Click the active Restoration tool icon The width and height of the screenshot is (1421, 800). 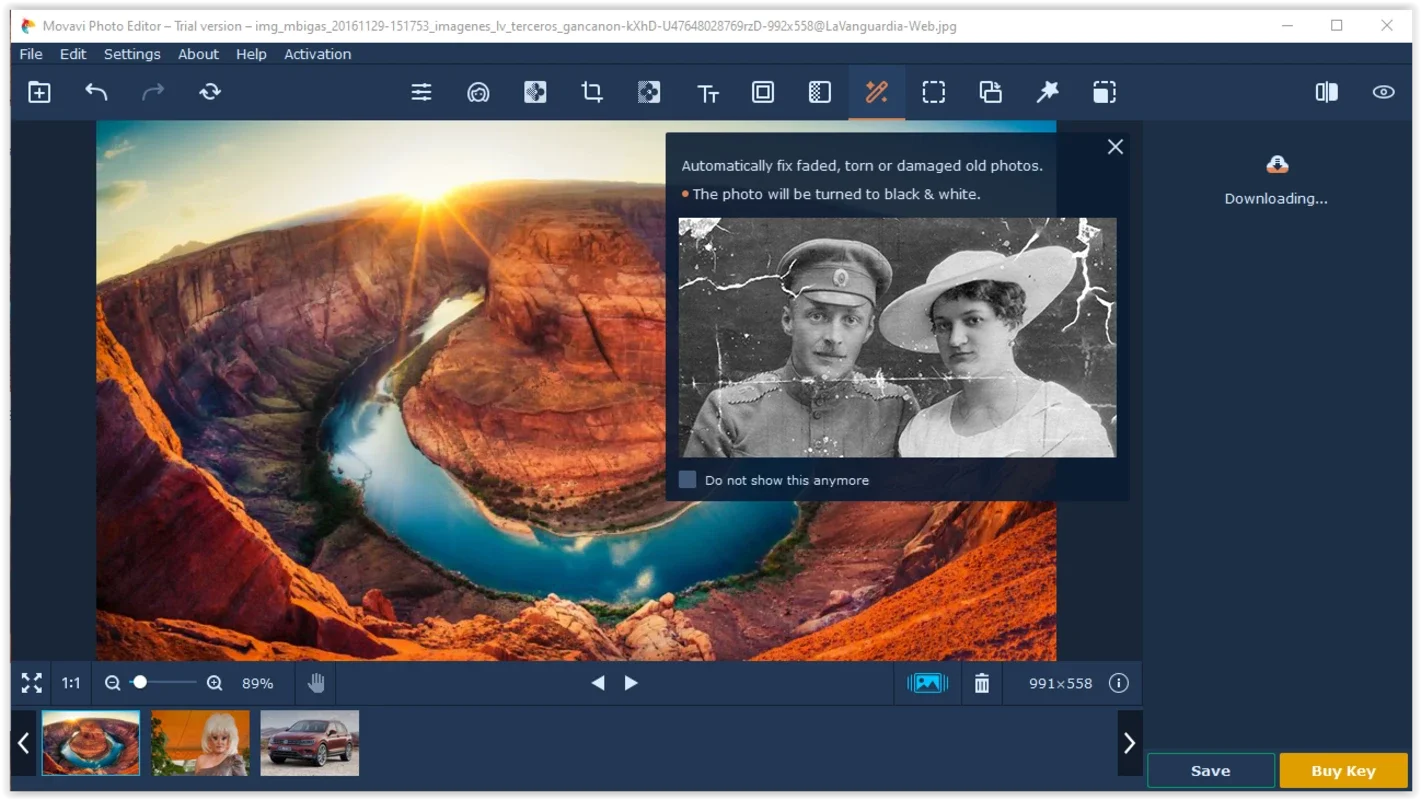pos(877,92)
